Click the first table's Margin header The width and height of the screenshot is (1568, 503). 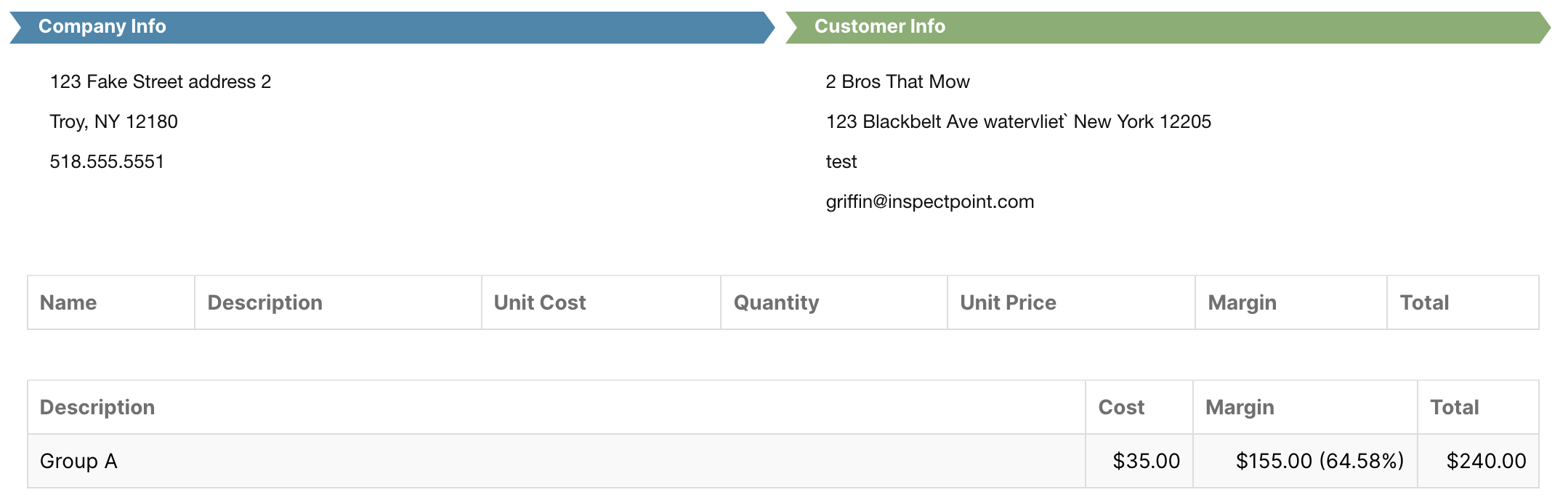click(1291, 302)
